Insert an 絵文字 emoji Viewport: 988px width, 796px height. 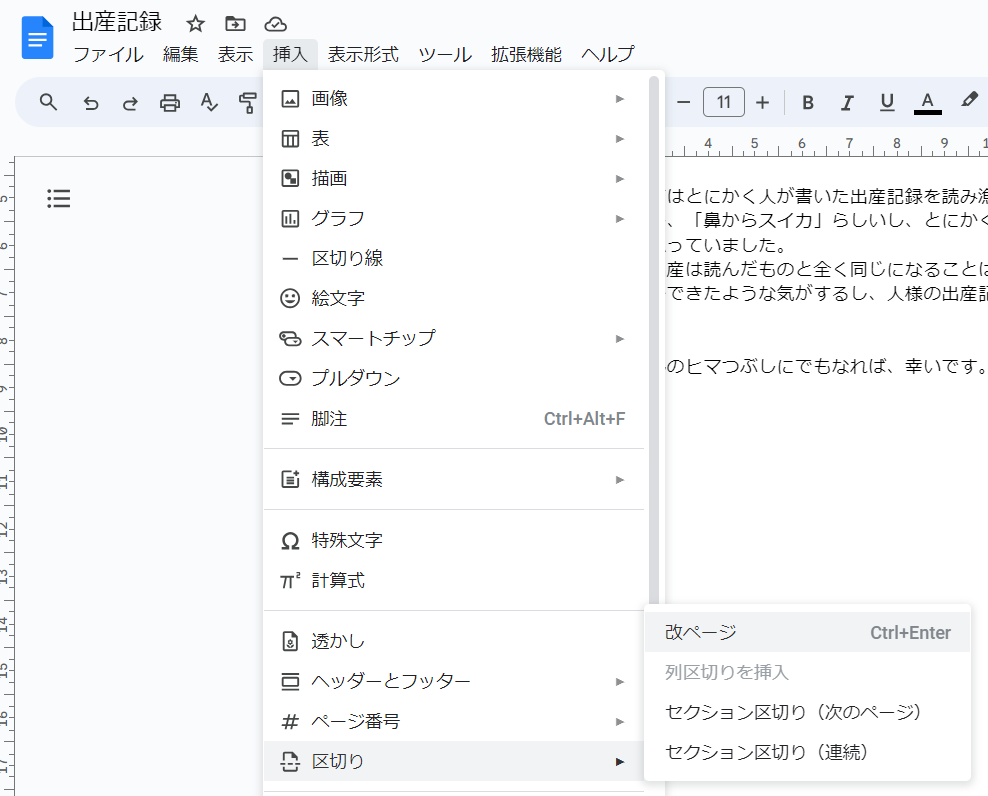coord(454,298)
